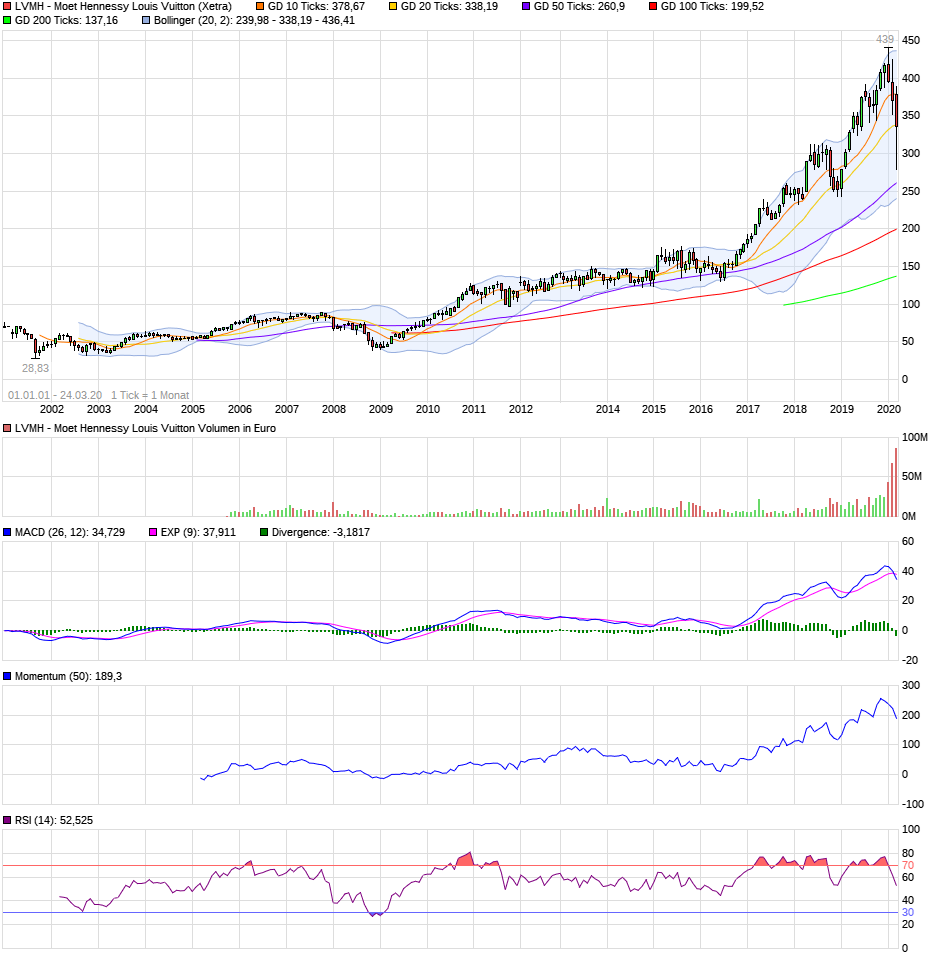Click the blue 30 RSI oversold level label
This screenshot has width=940, height=958.
point(908,913)
